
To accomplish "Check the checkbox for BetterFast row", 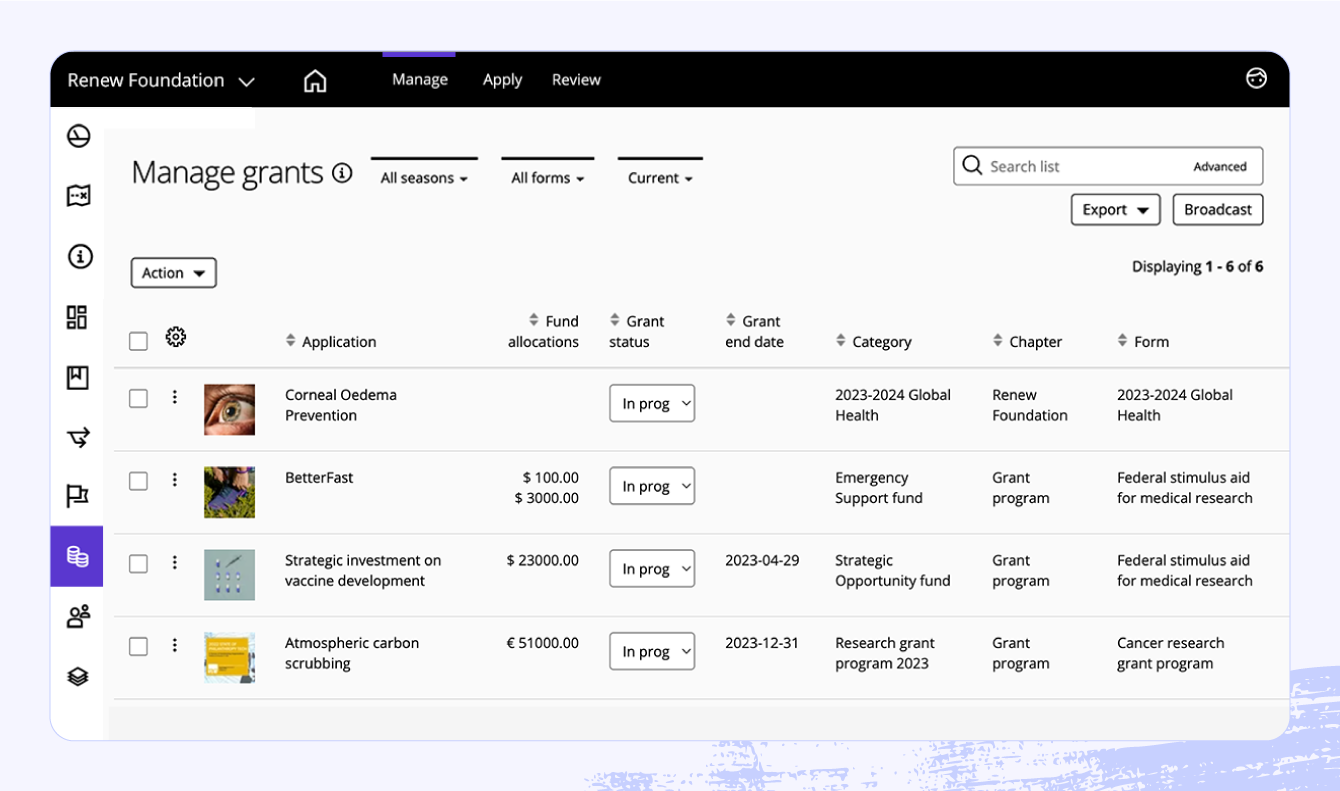I will 138,478.
